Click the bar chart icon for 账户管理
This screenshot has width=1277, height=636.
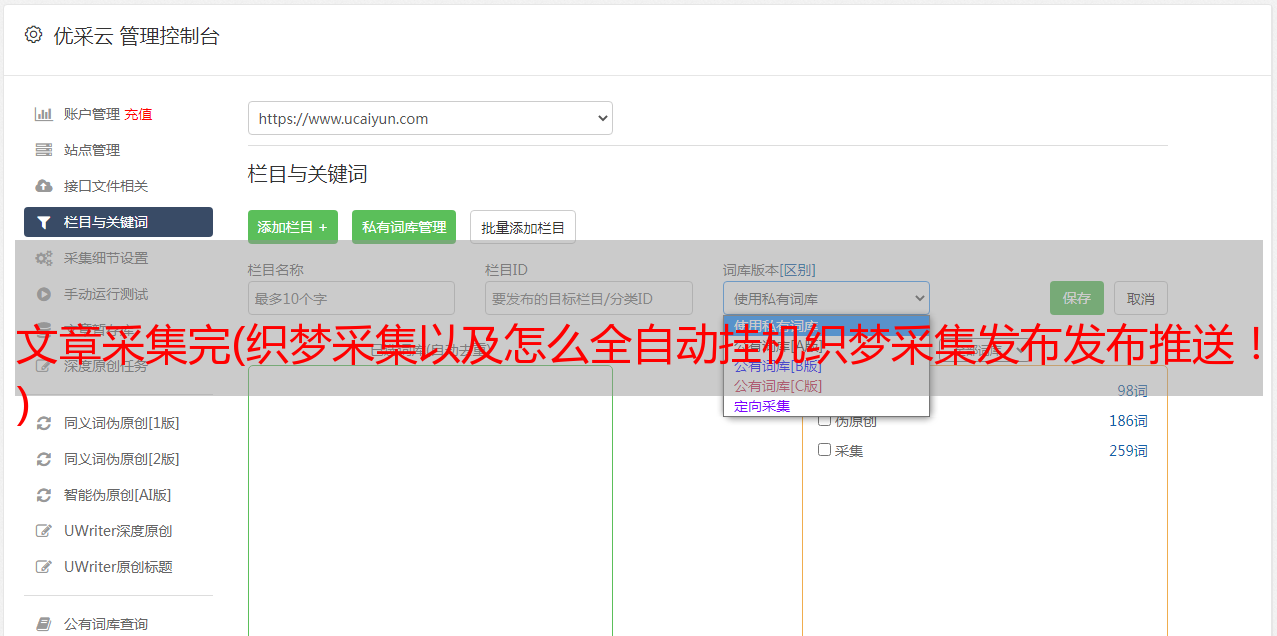point(44,114)
